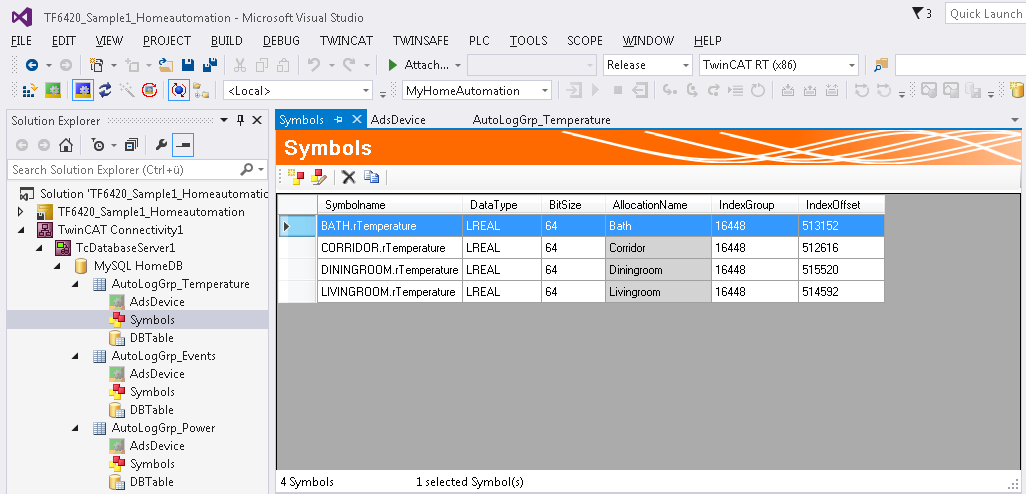Open the TwinCAT RT (x86) platform dropdown
Image resolution: width=1026 pixels, height=494 pixels.
pyautogui.click(x=852, y=65)
